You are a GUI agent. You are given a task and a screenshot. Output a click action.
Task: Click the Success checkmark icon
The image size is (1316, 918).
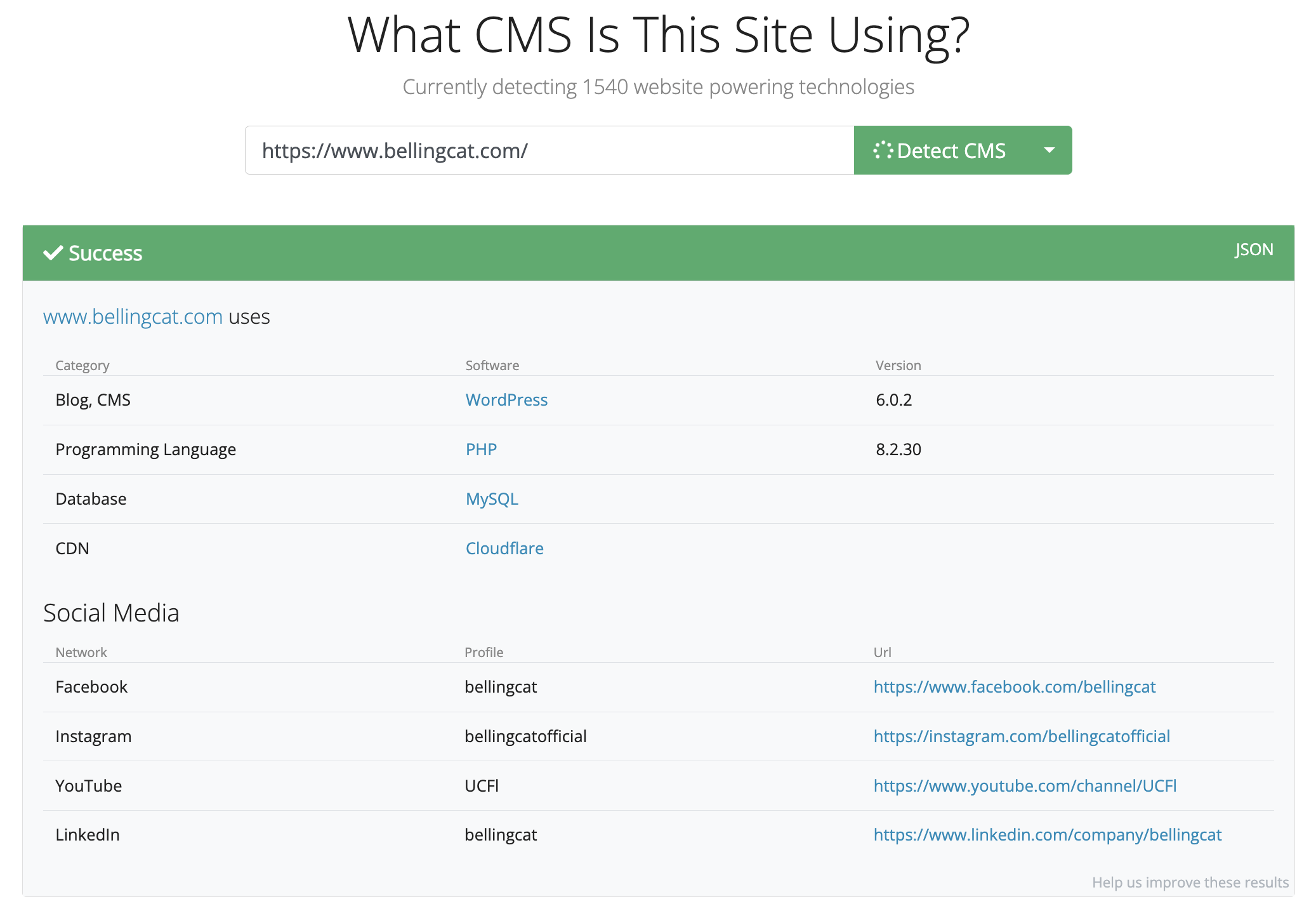(x=53, y=253)
